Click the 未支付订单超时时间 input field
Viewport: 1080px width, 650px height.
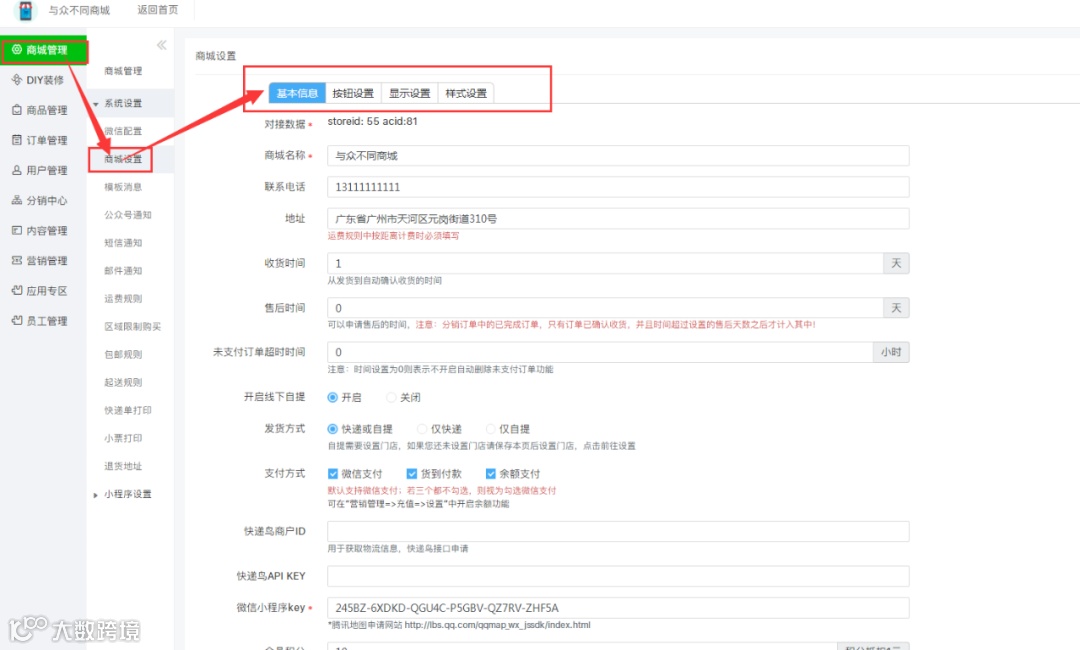(600, 352)
